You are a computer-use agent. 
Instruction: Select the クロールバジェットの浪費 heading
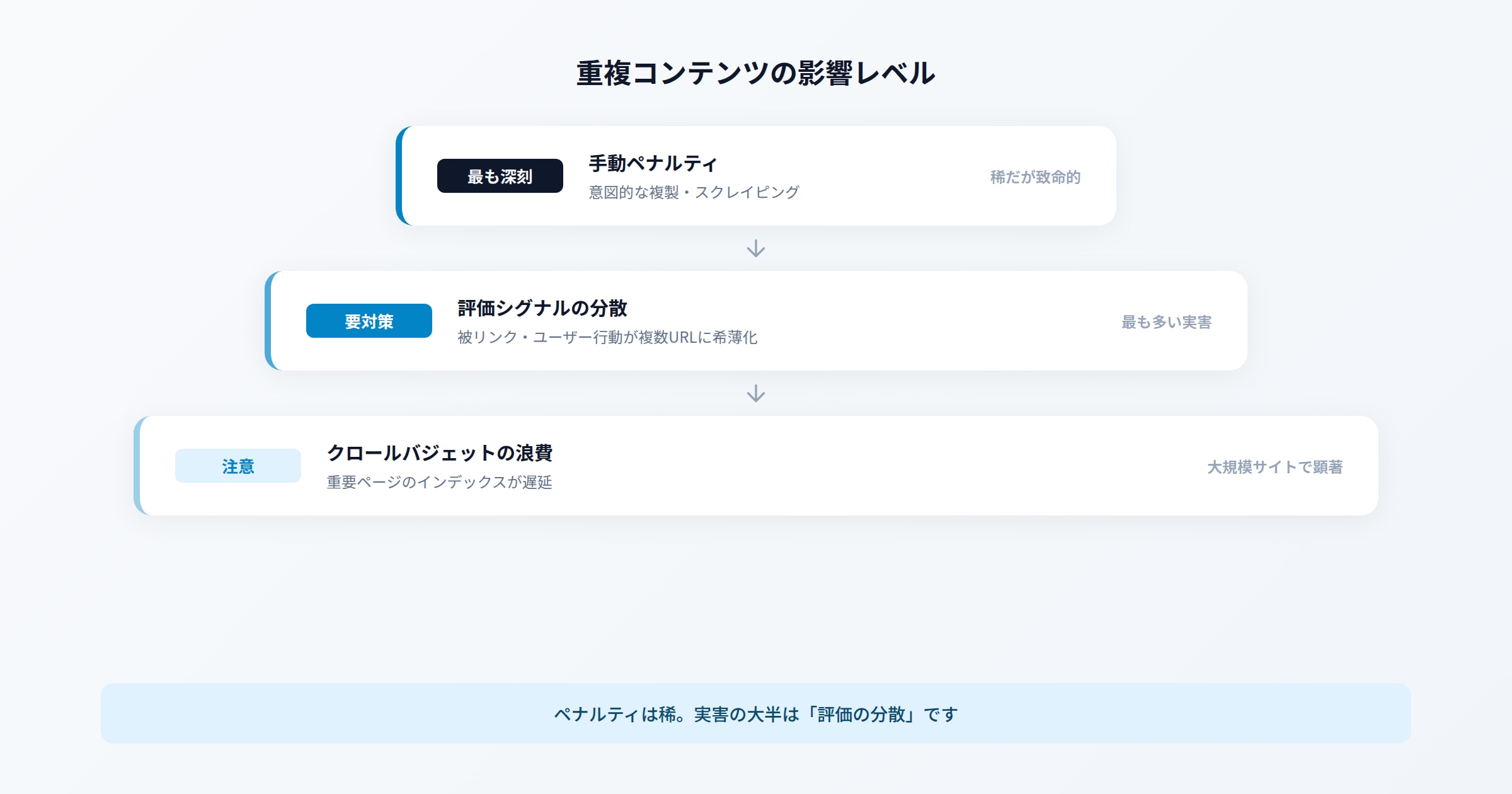click(x=439, y=453)
